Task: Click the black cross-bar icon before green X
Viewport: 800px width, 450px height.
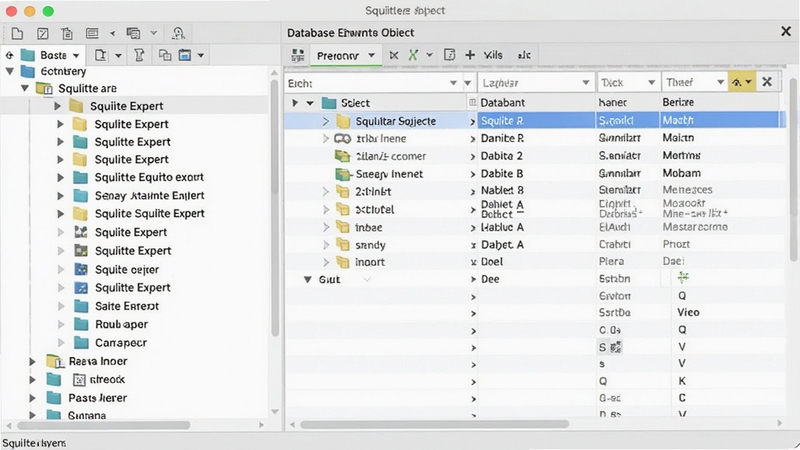Action: tap(394, 55)
